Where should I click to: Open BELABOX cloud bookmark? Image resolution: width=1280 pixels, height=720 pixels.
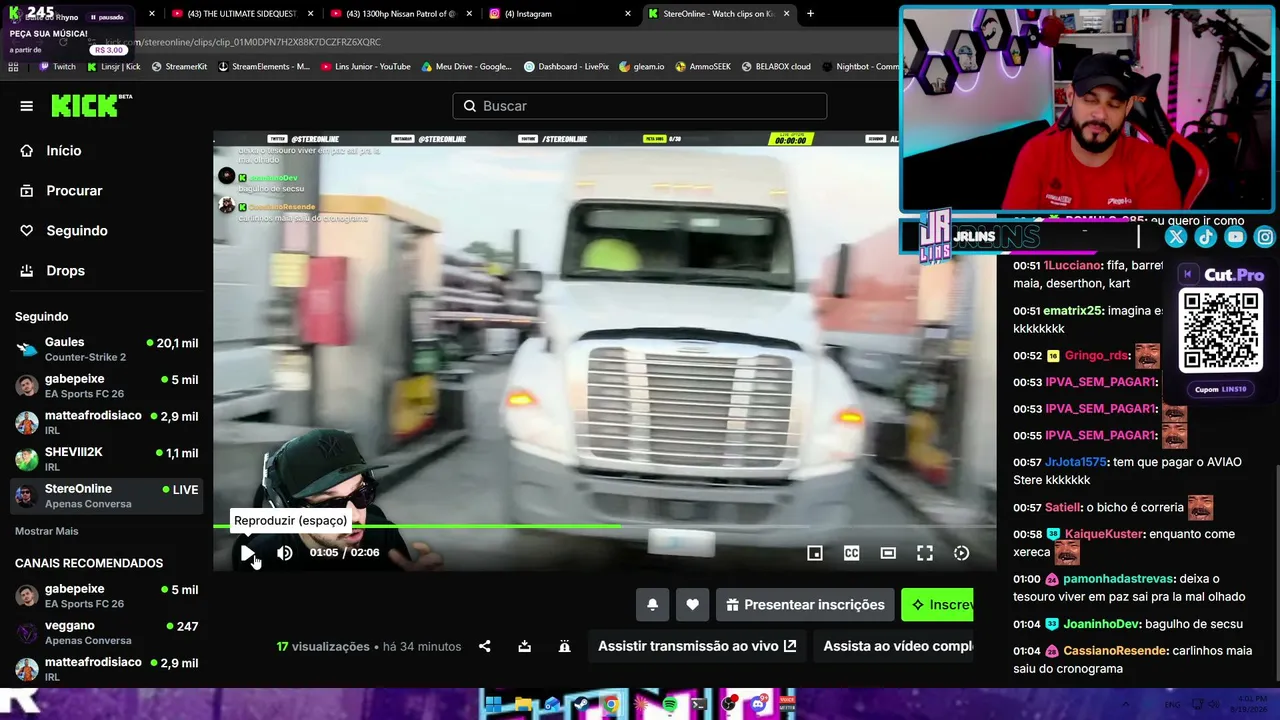tap(776, 67)
